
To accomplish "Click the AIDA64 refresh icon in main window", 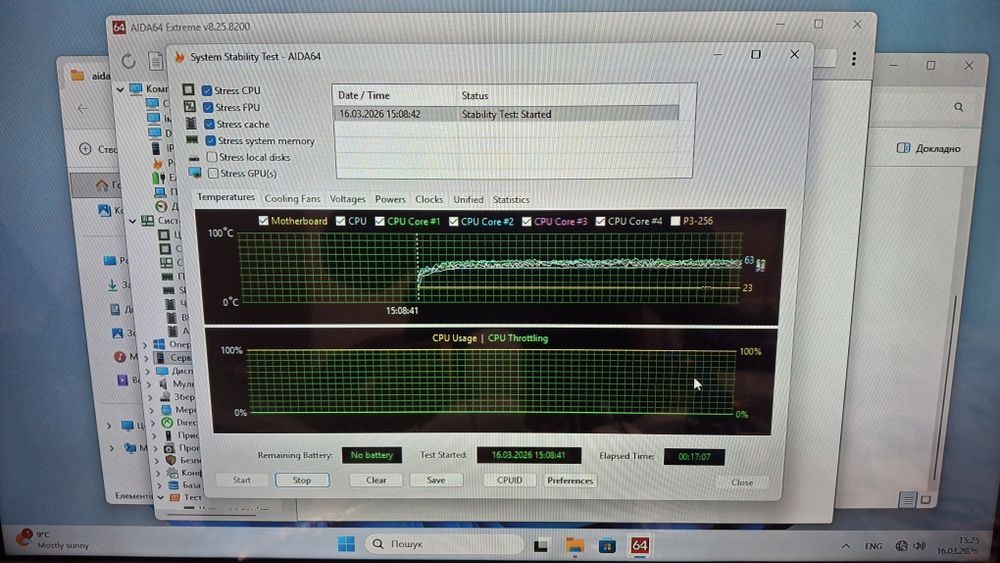I will 129,61.
